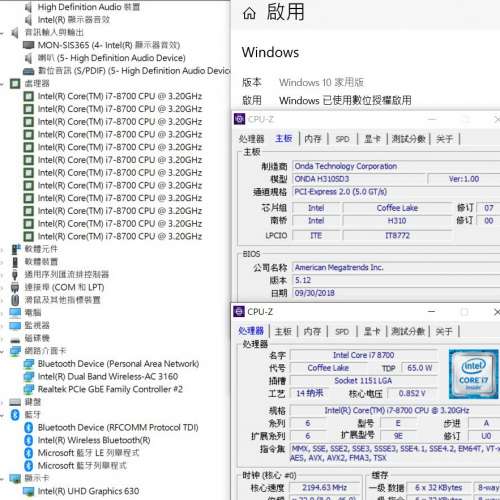Viewport: 500px width, 500px height.
Task: Click the IT8772 LPCIO value
Action: [x=397, y=236]
